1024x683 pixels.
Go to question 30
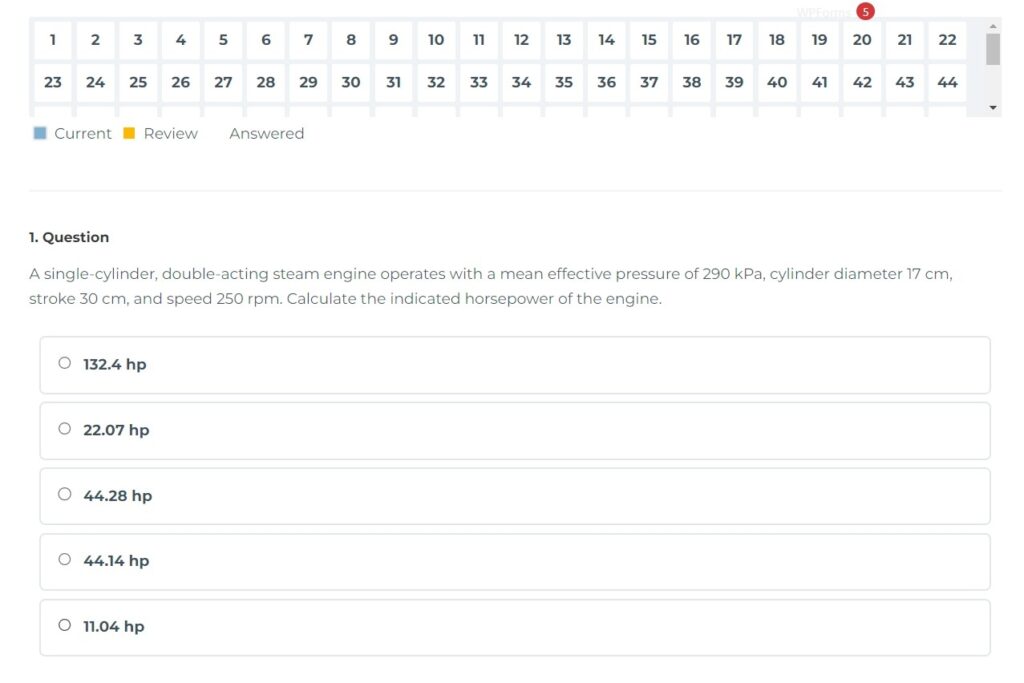pos(351,82)
